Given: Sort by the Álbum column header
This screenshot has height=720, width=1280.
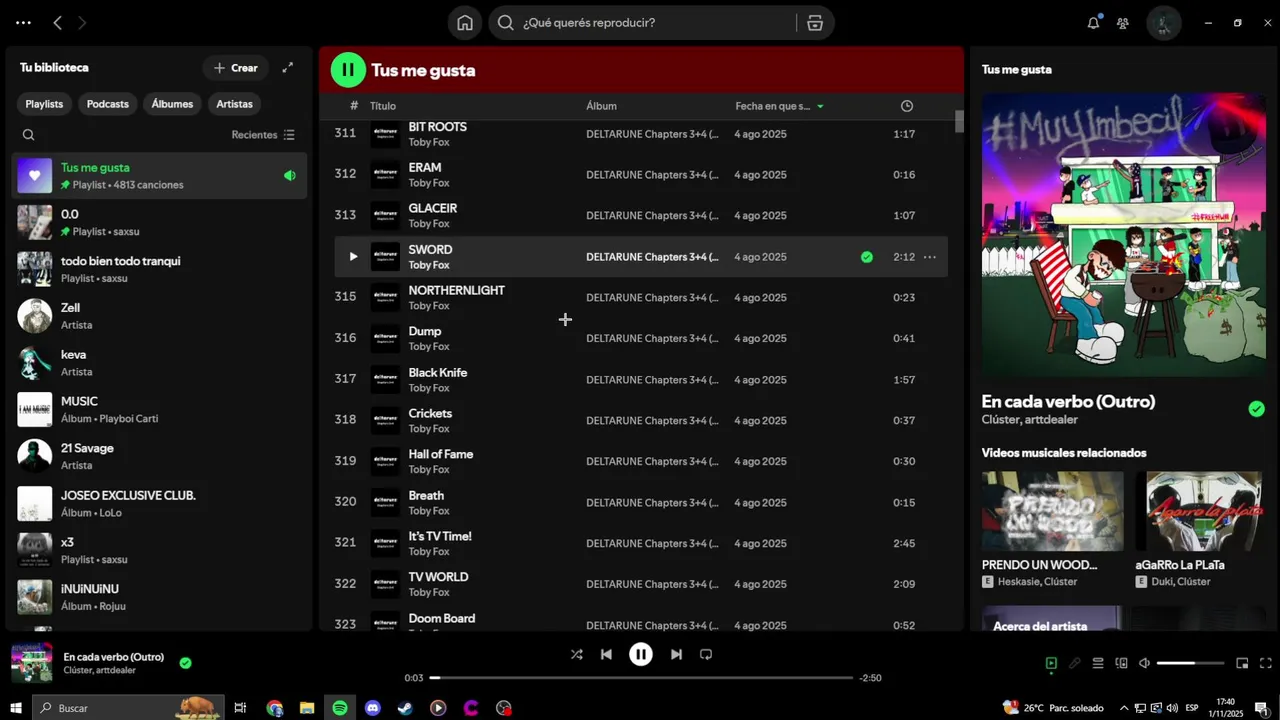Looking at the screenshot, I should 601,106.
